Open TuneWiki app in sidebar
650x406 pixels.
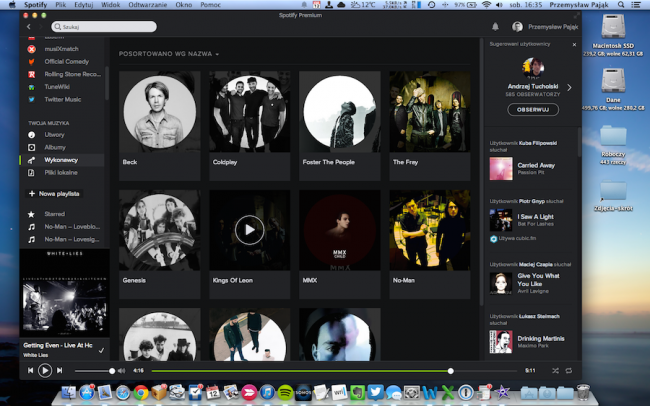pyautogui.click(x=57, y=87)
